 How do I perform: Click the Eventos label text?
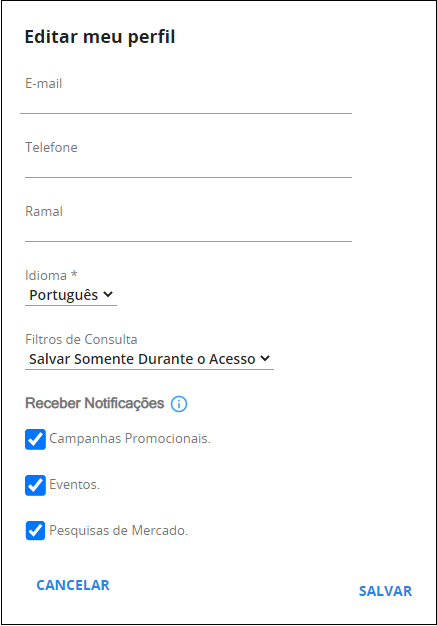coord(75,485)
